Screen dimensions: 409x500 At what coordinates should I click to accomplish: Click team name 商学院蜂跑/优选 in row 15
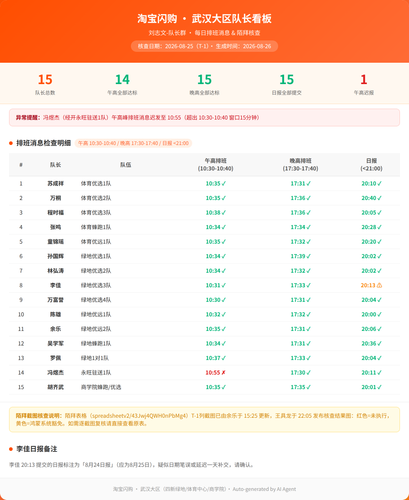pos(101,387)
